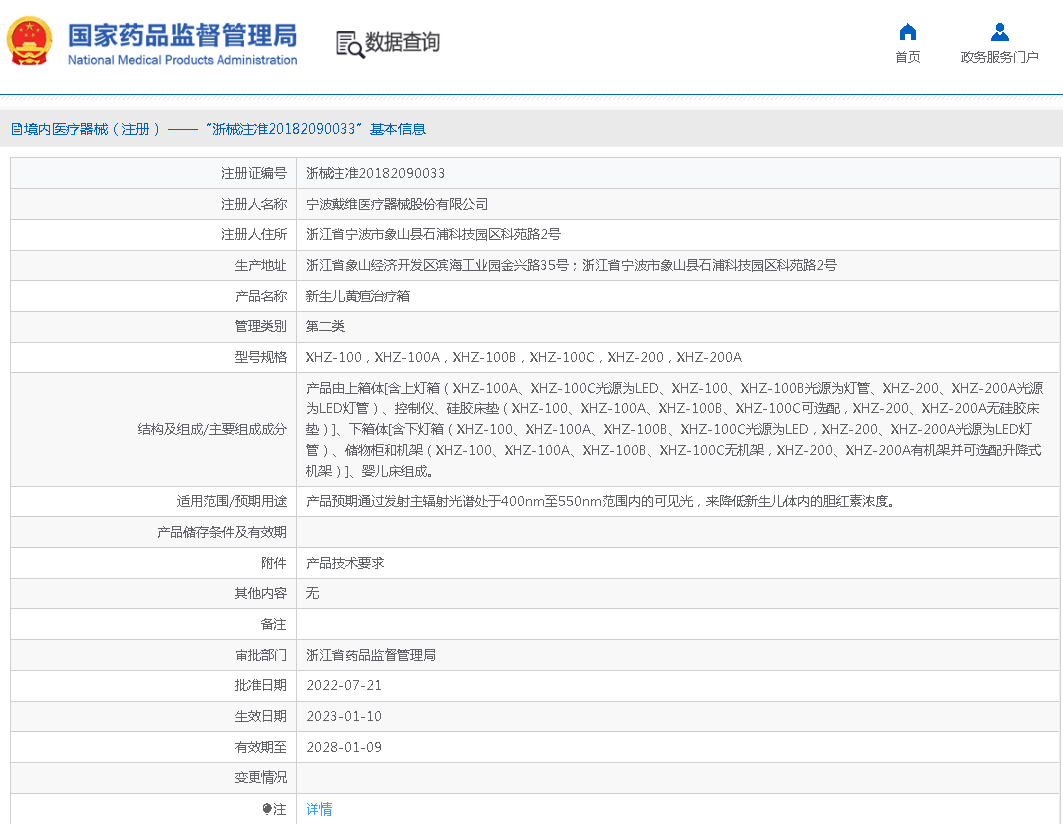Click the product name 新生儿黄疸治疗箱

pos(357,296)
